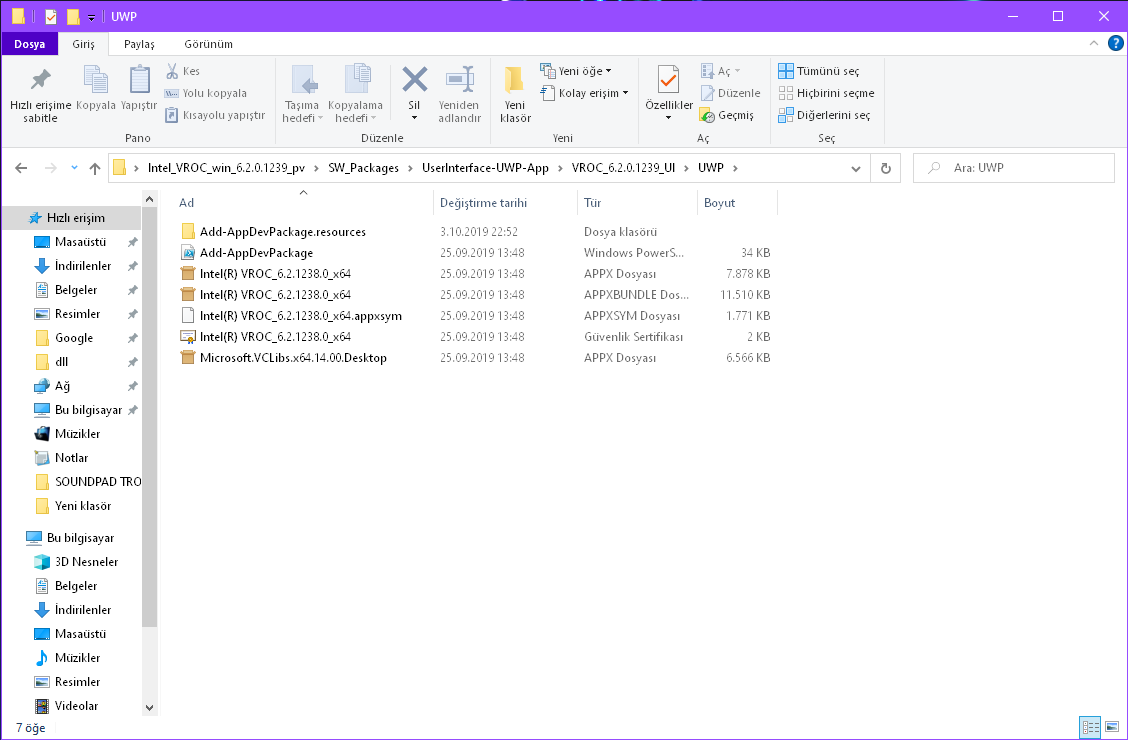Click the Geçmiş history button
Viewport: 1128px width, 740px height.
[x=727, y=115]
